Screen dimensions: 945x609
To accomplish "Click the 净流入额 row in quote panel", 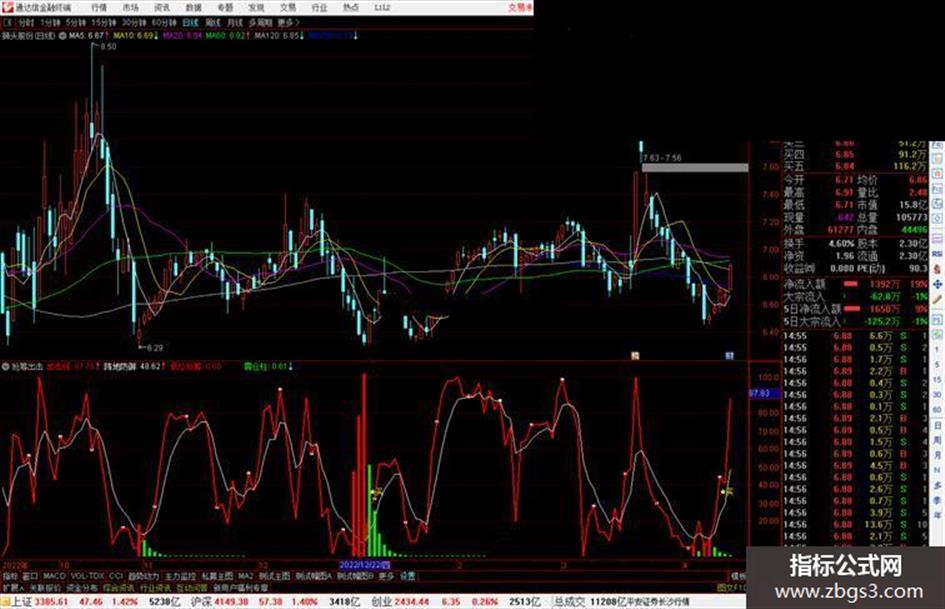I will (x=856, y=283).
